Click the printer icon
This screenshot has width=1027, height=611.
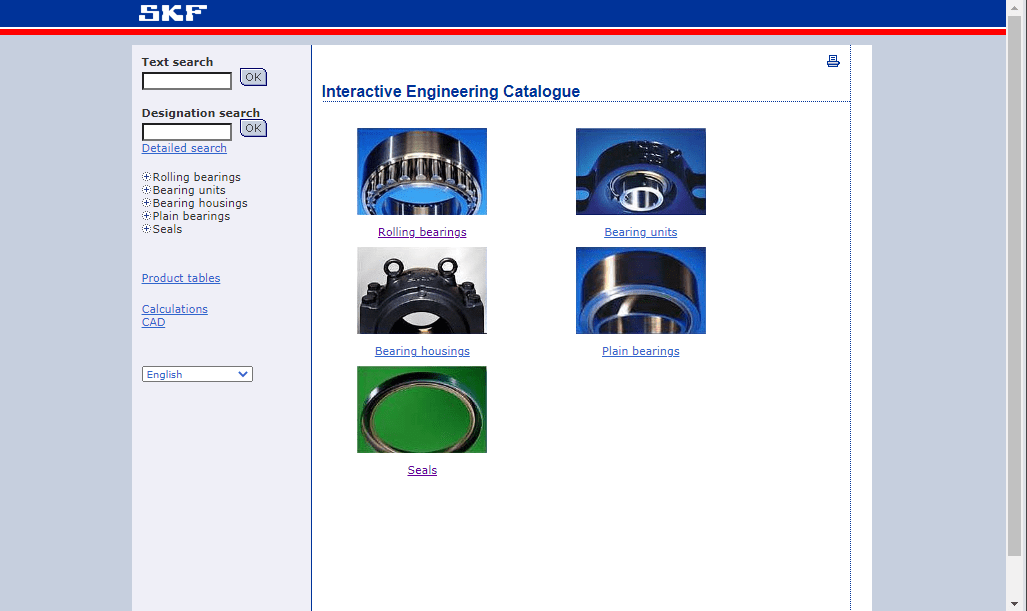pos(833,62)
